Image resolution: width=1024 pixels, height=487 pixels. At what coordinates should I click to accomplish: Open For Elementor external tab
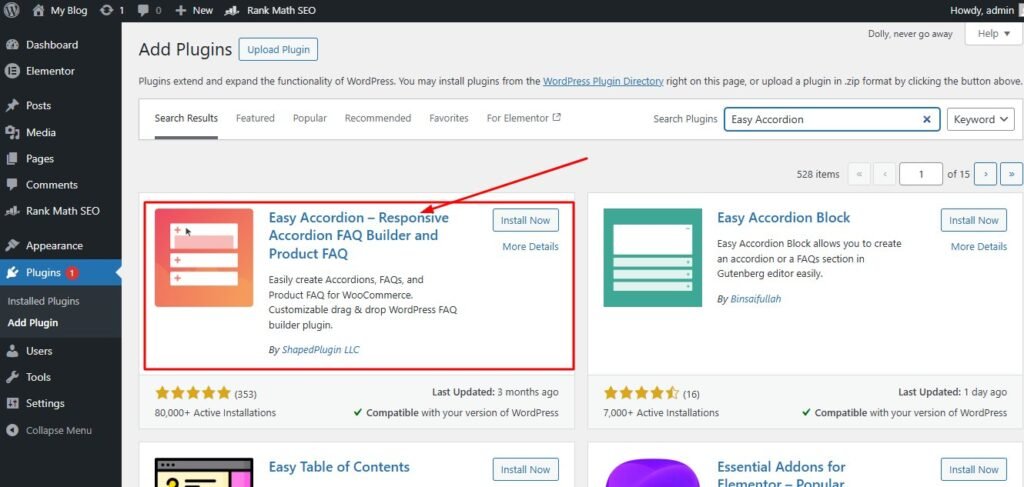[524, 118]
